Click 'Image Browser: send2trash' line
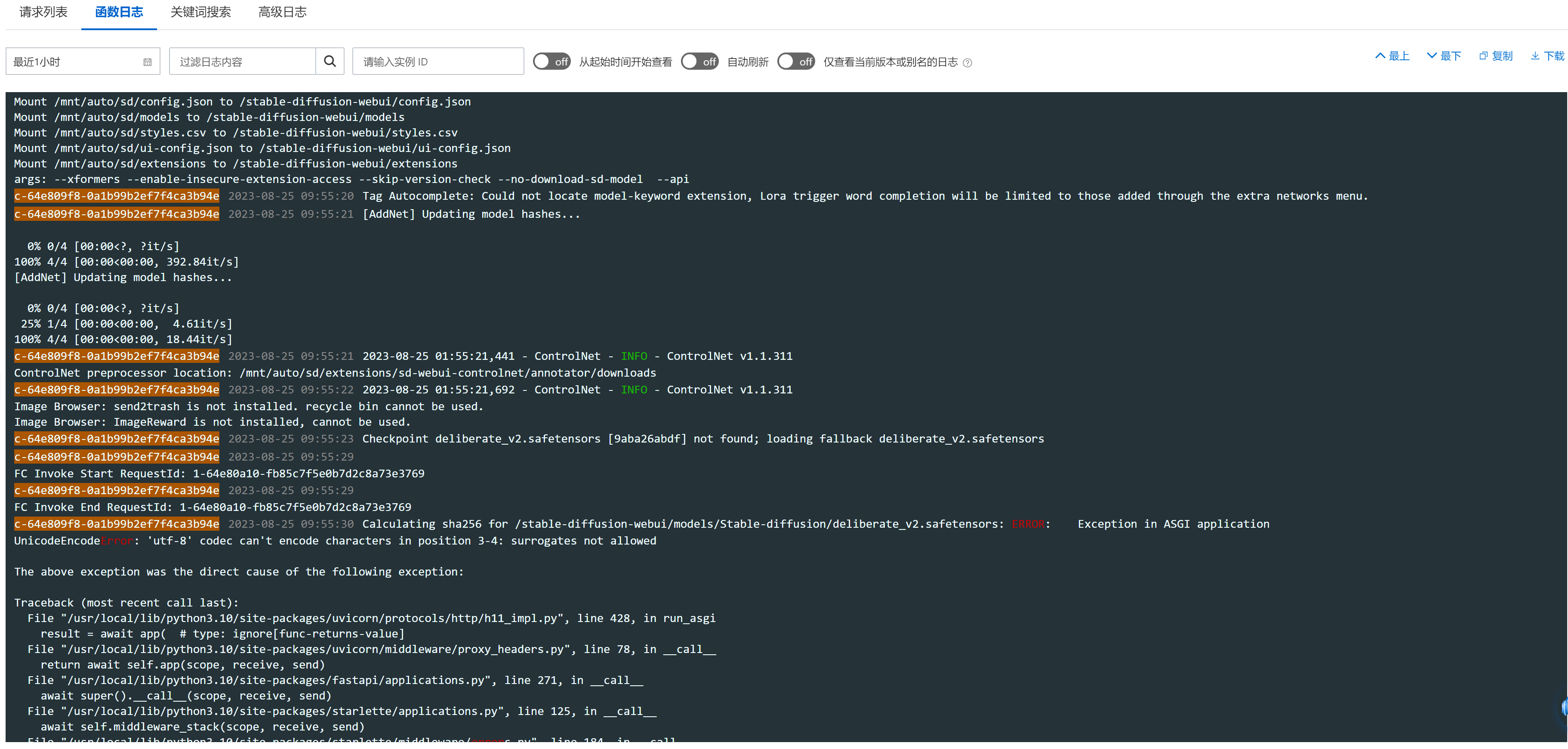The height and width of the screenshot is (749, 1568). (x=248, y=406)
